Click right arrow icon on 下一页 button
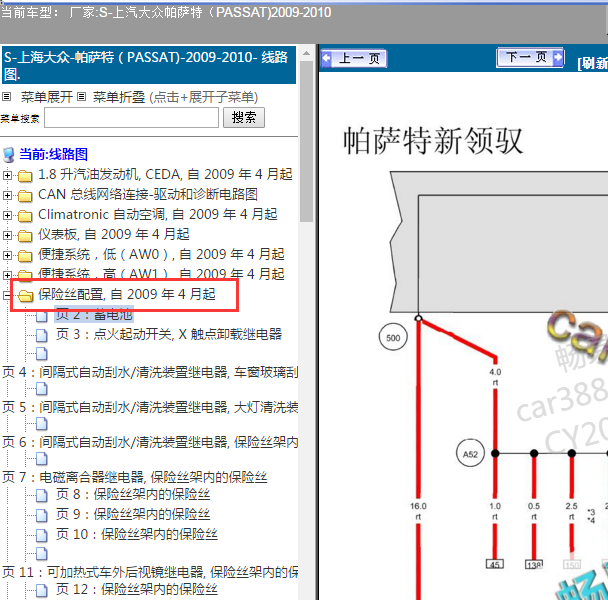 click(558, 57)
